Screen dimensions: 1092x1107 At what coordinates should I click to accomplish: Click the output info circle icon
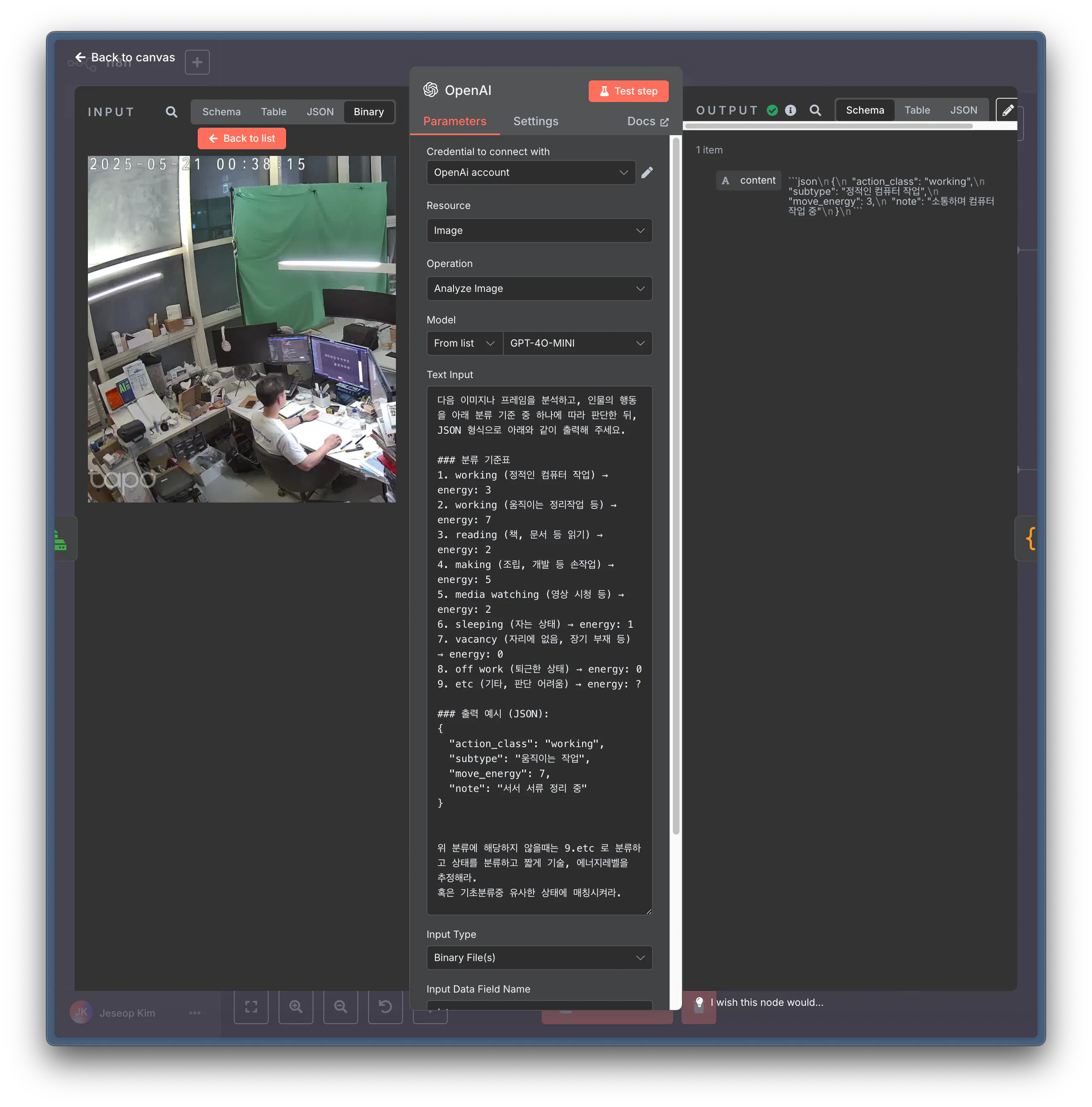790,110
